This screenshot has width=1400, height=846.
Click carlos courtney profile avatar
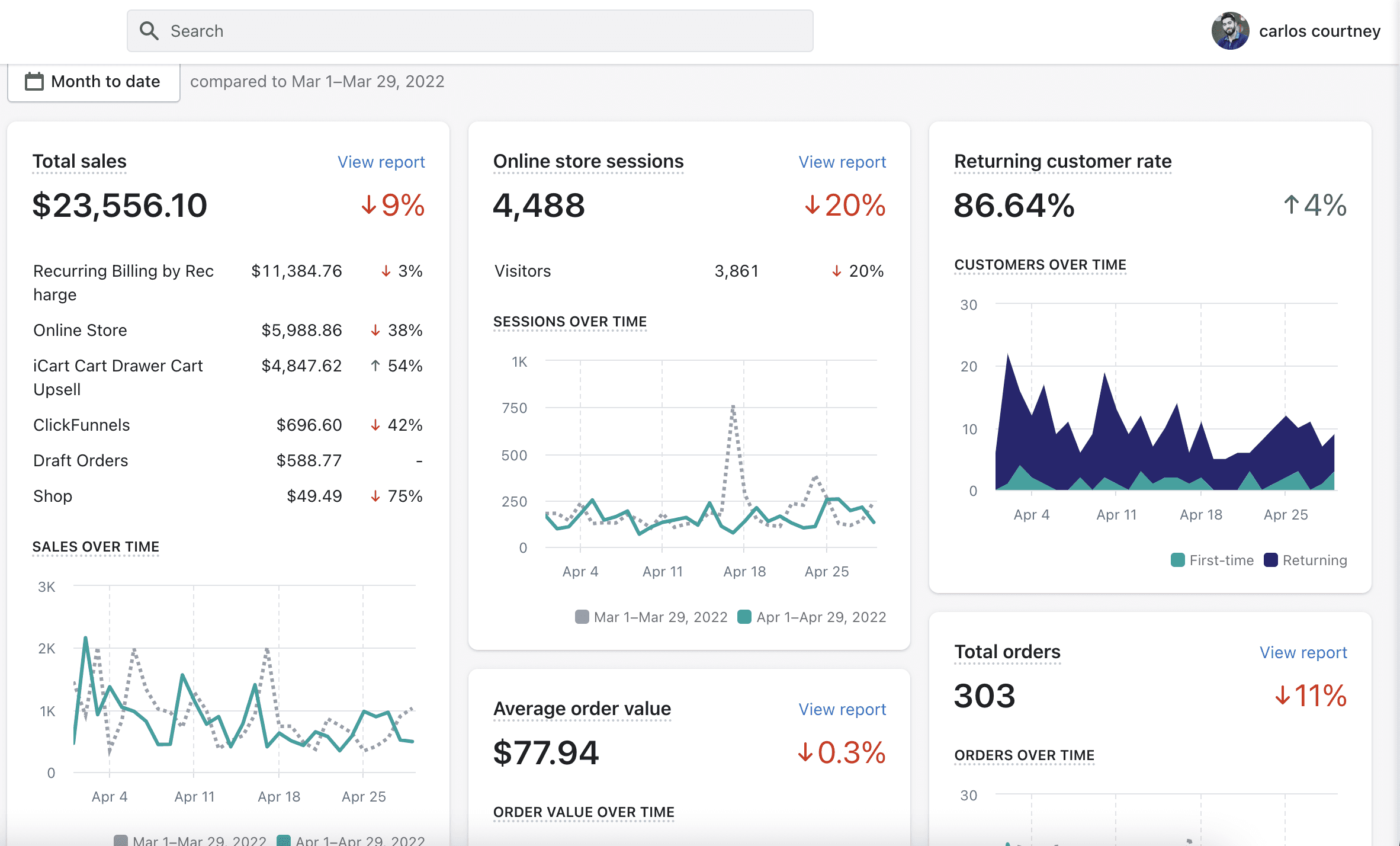1230,31
